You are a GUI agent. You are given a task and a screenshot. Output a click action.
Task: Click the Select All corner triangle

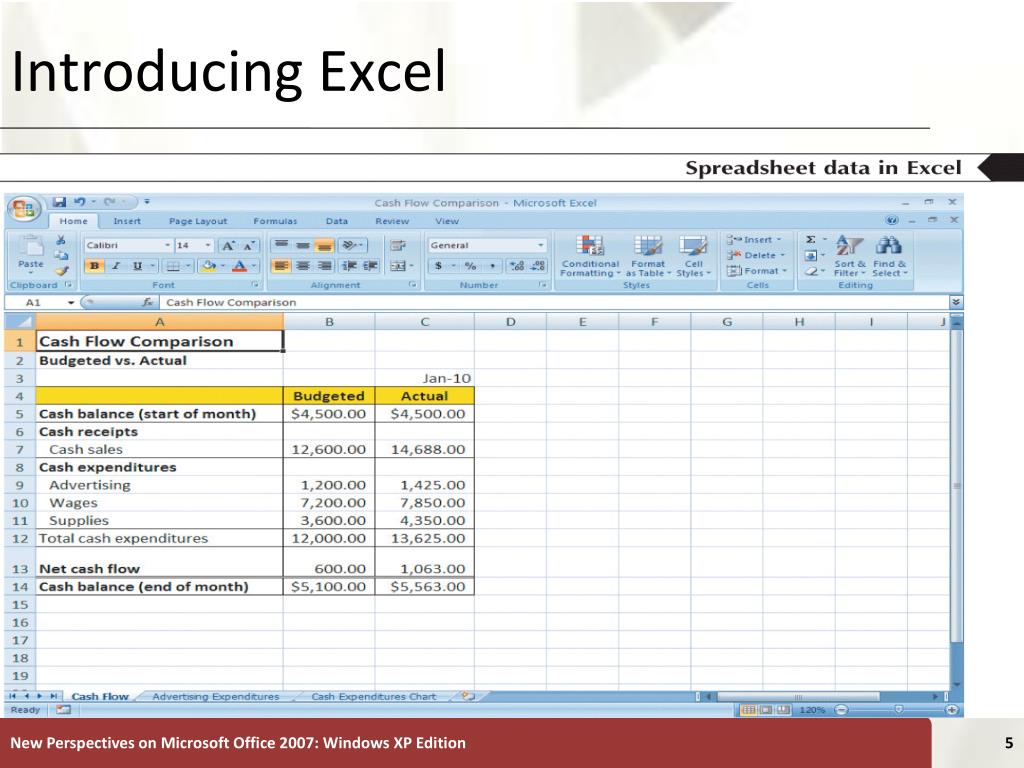click(x=20, y=321)
